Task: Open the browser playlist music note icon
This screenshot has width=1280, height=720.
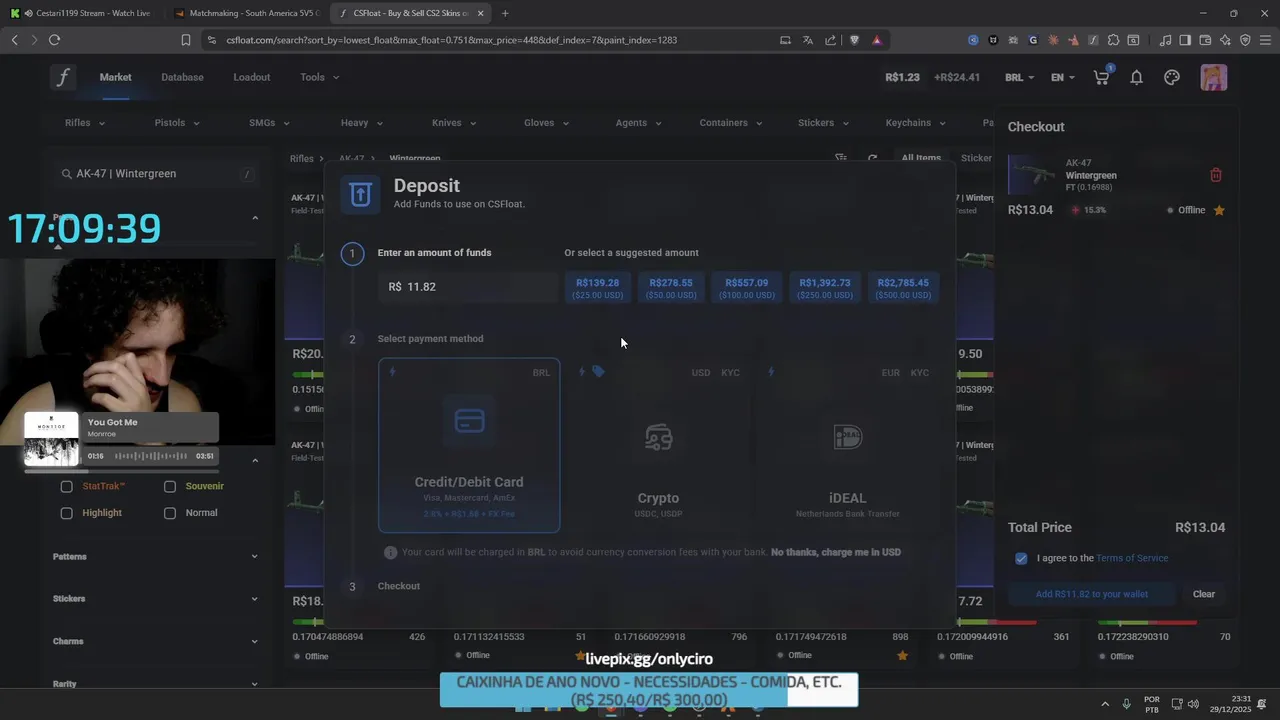Action: pos(1165,40)
